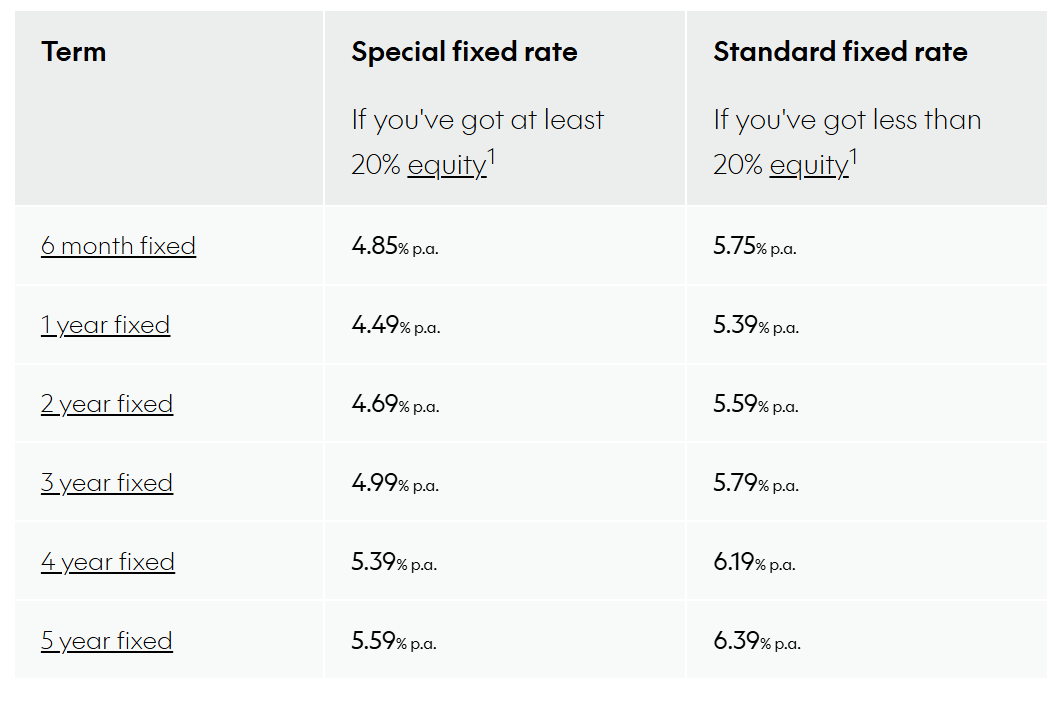Click the equity link under Special fixed rate
1049x720 pixels.
tap(446, 165)
